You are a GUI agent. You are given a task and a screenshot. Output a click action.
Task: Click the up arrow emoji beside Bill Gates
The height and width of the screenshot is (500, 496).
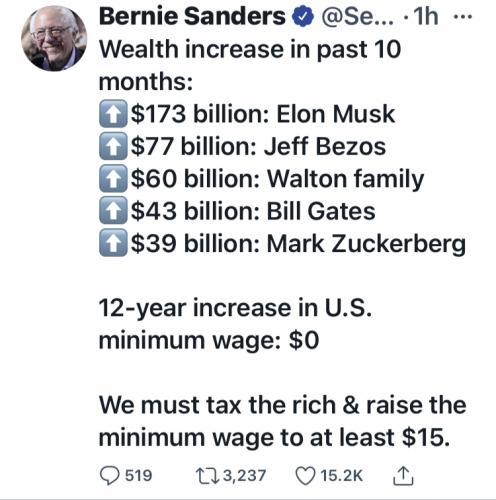tap(113, 210)
